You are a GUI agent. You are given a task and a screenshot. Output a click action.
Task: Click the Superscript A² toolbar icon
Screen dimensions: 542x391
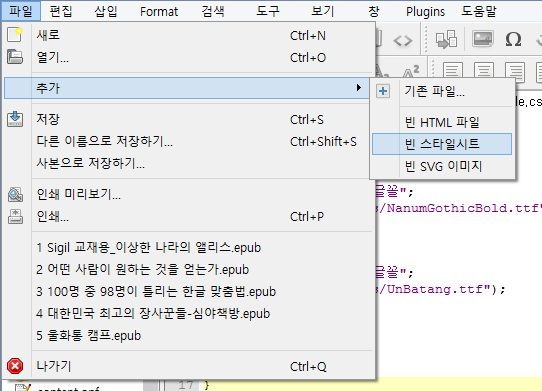(411, 71)
